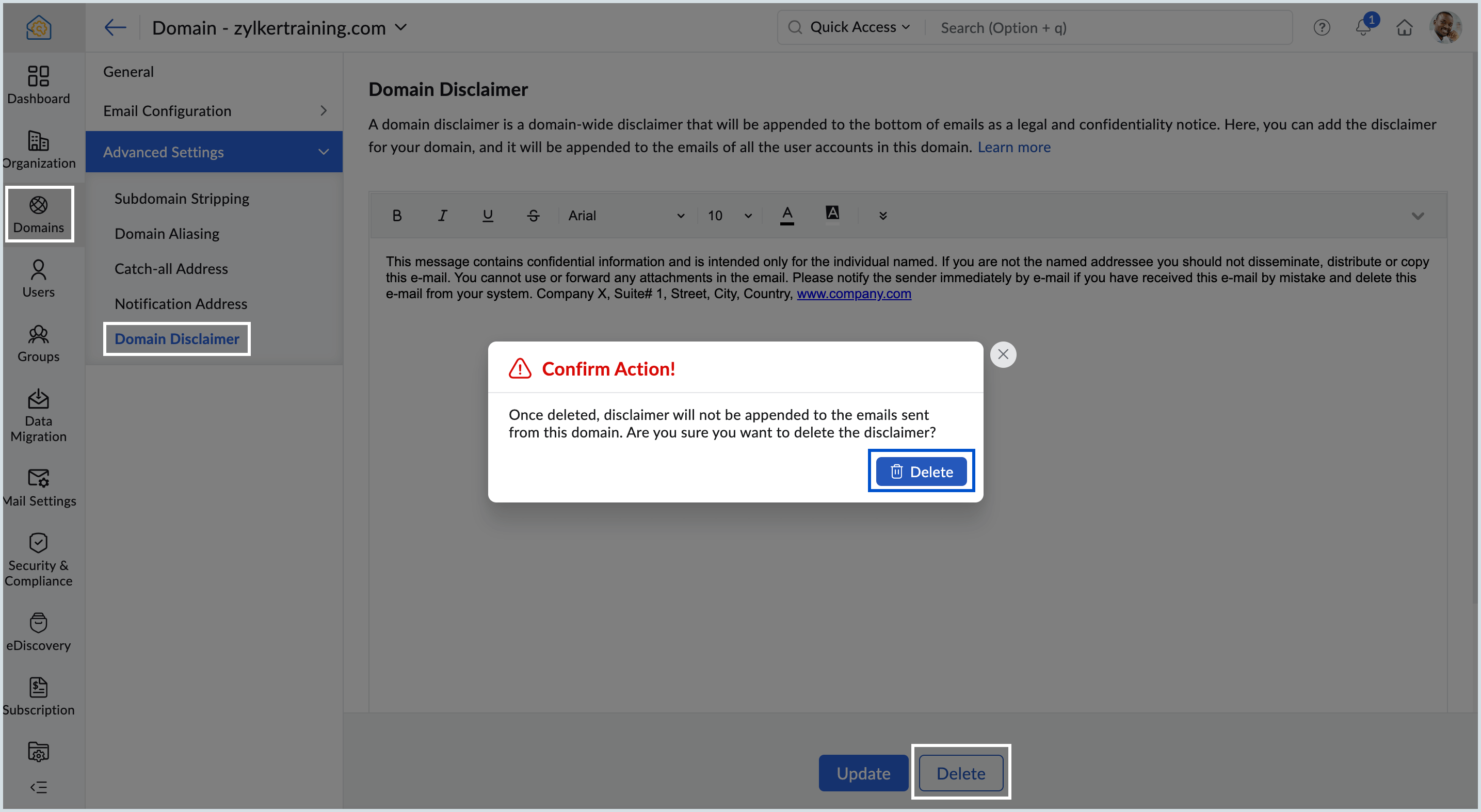Viewport: 1481px width, 812px height.
Task: Open Security & Compliance section
Action: point(39,560)
